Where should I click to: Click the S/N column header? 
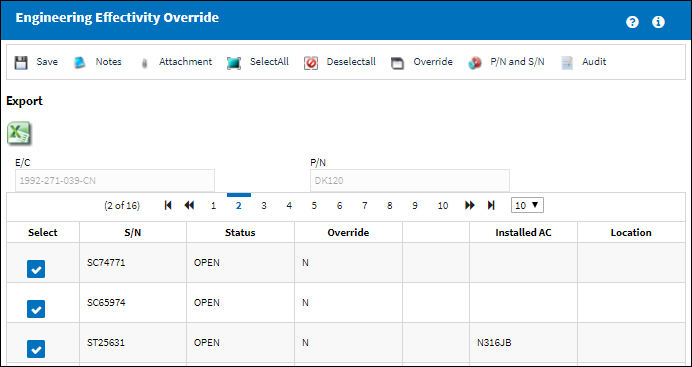(133, 232)
